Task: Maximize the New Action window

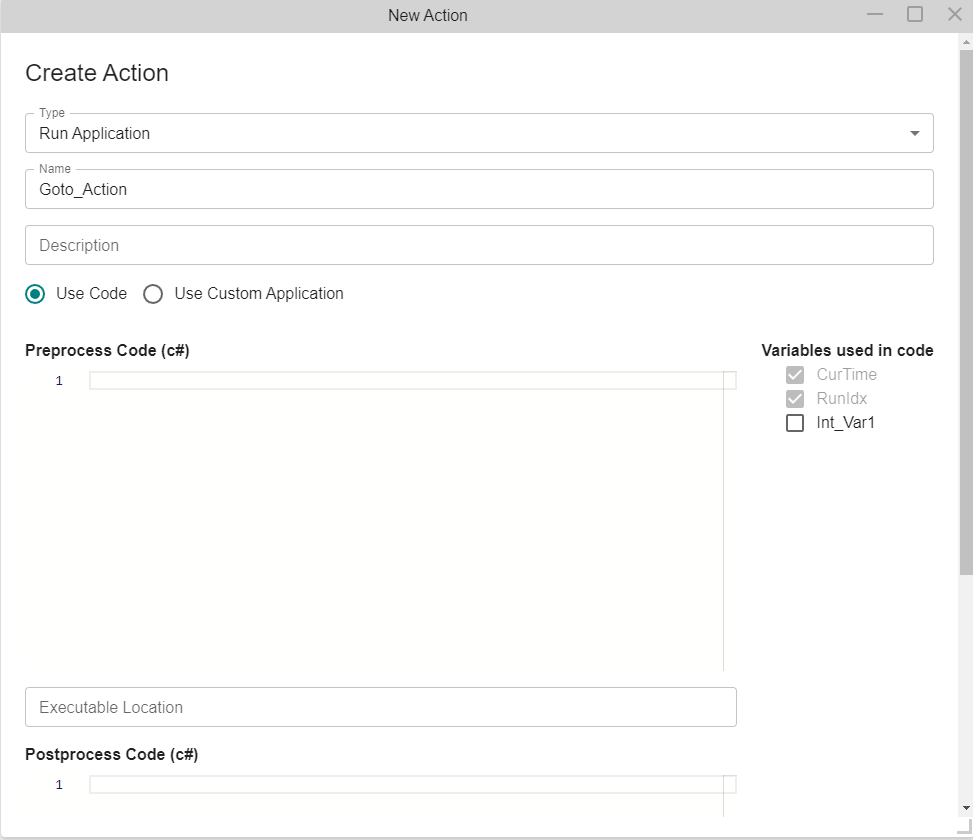Action: (x=915, y=14)
